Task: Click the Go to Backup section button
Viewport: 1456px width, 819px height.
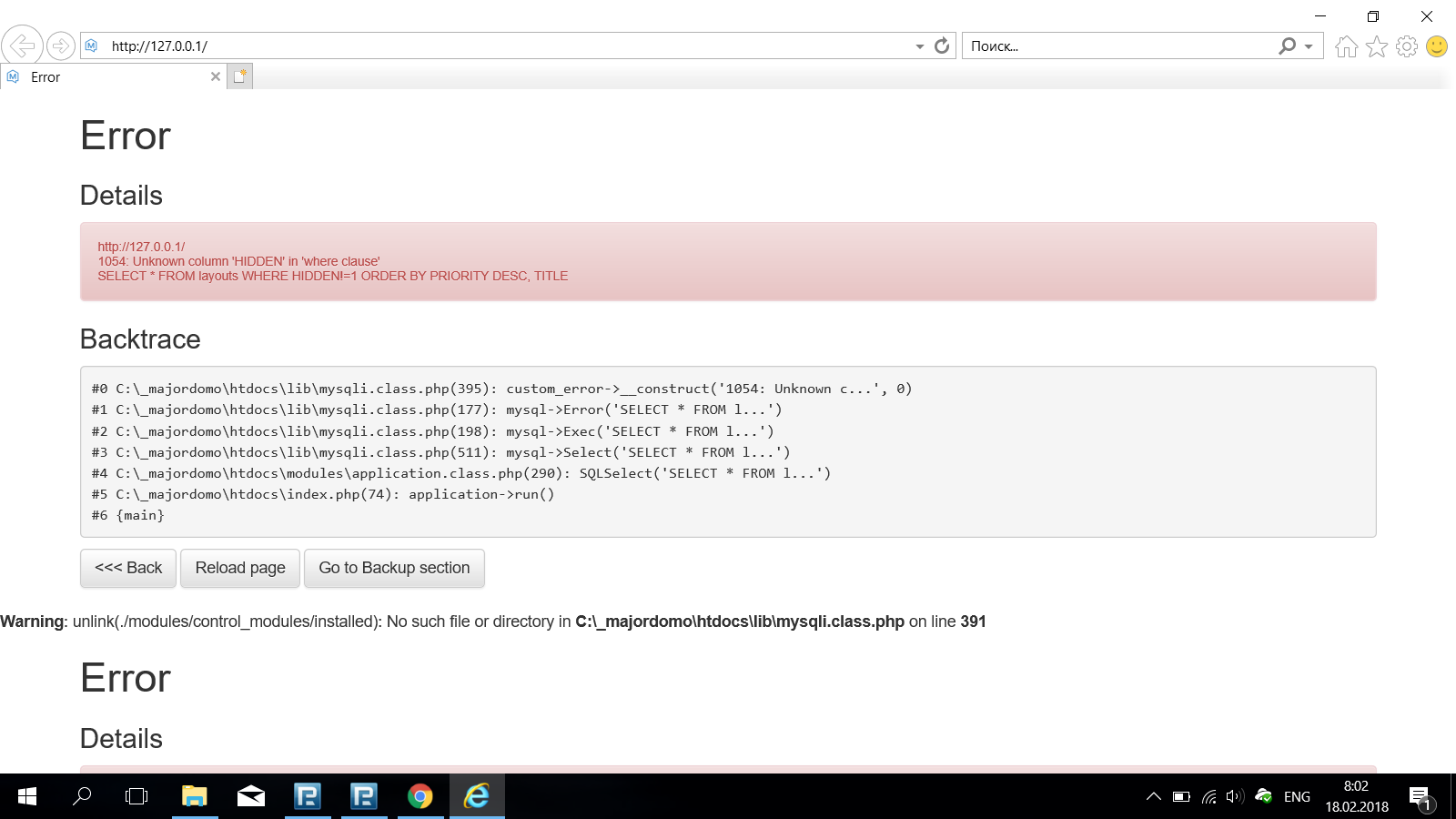Action: 394,568
